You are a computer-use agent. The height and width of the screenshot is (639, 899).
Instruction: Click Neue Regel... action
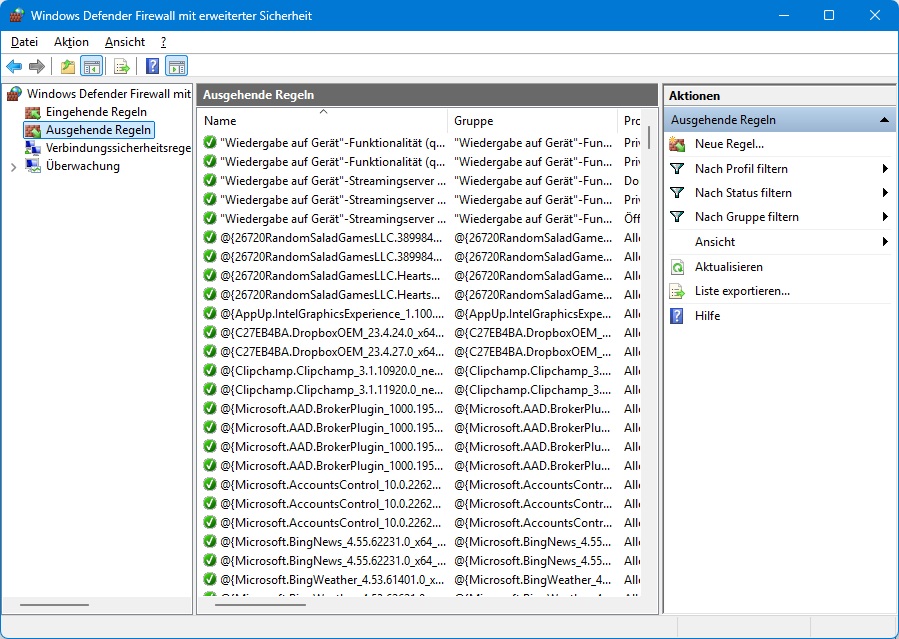tap(729, 144)
